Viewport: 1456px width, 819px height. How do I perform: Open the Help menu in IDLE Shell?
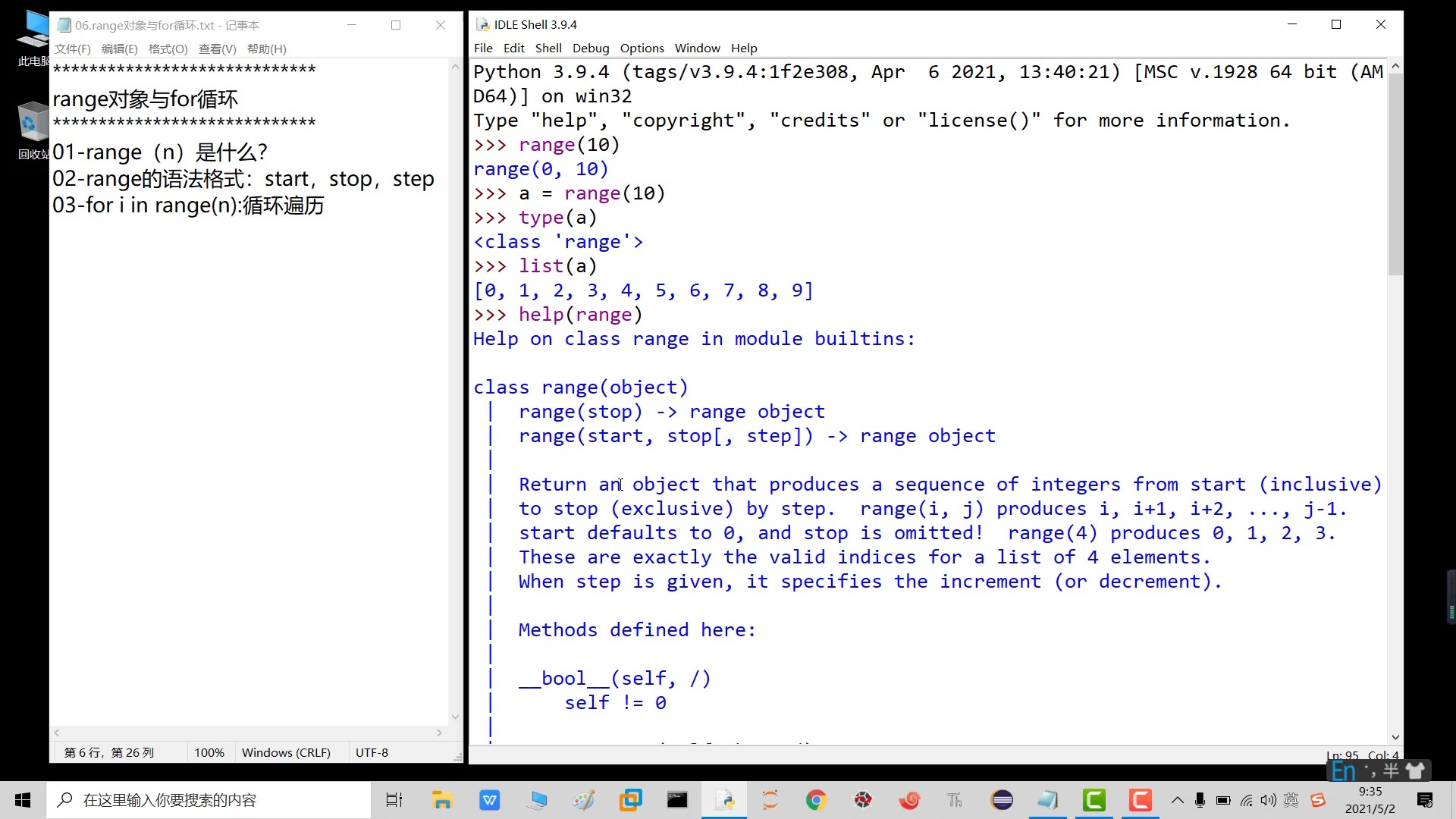pyautogui.click(x=744, y=48)
